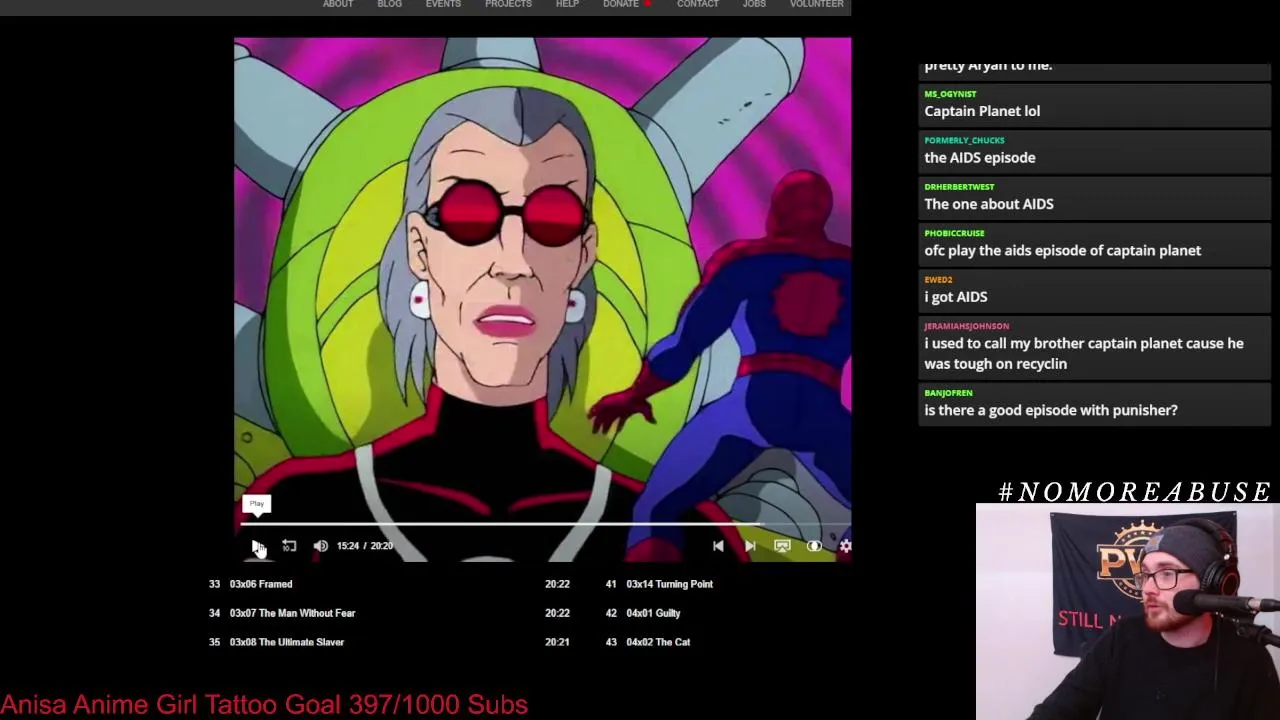The image size is (1280, 720).
Task: Click chat username FORMERLY_CHUCKS
Action: pos(964,141)
